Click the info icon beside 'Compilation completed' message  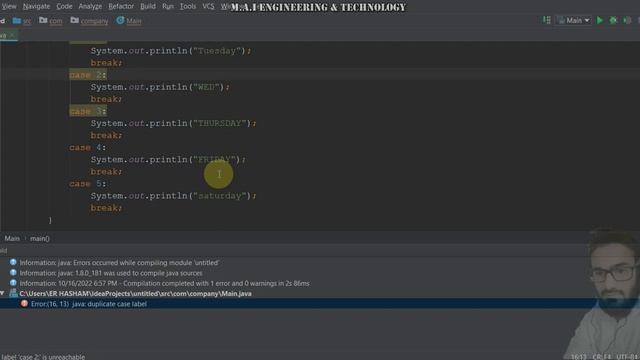pyautogui.click(x=13, y=283)
